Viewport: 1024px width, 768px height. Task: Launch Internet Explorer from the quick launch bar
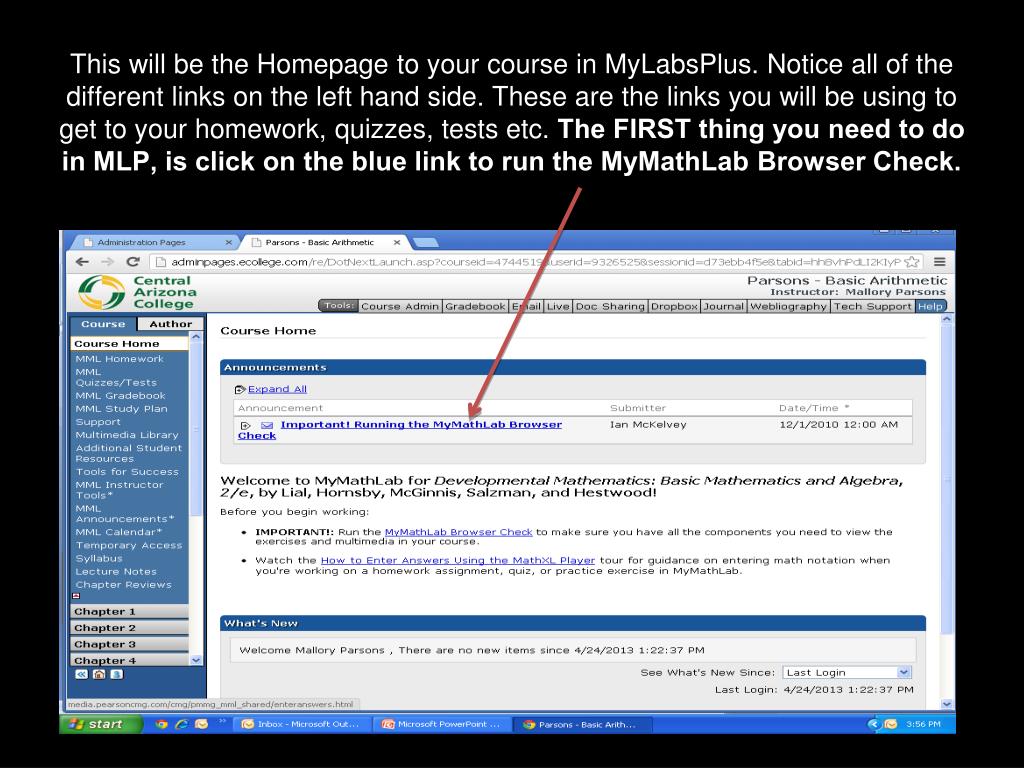(182, 724)
